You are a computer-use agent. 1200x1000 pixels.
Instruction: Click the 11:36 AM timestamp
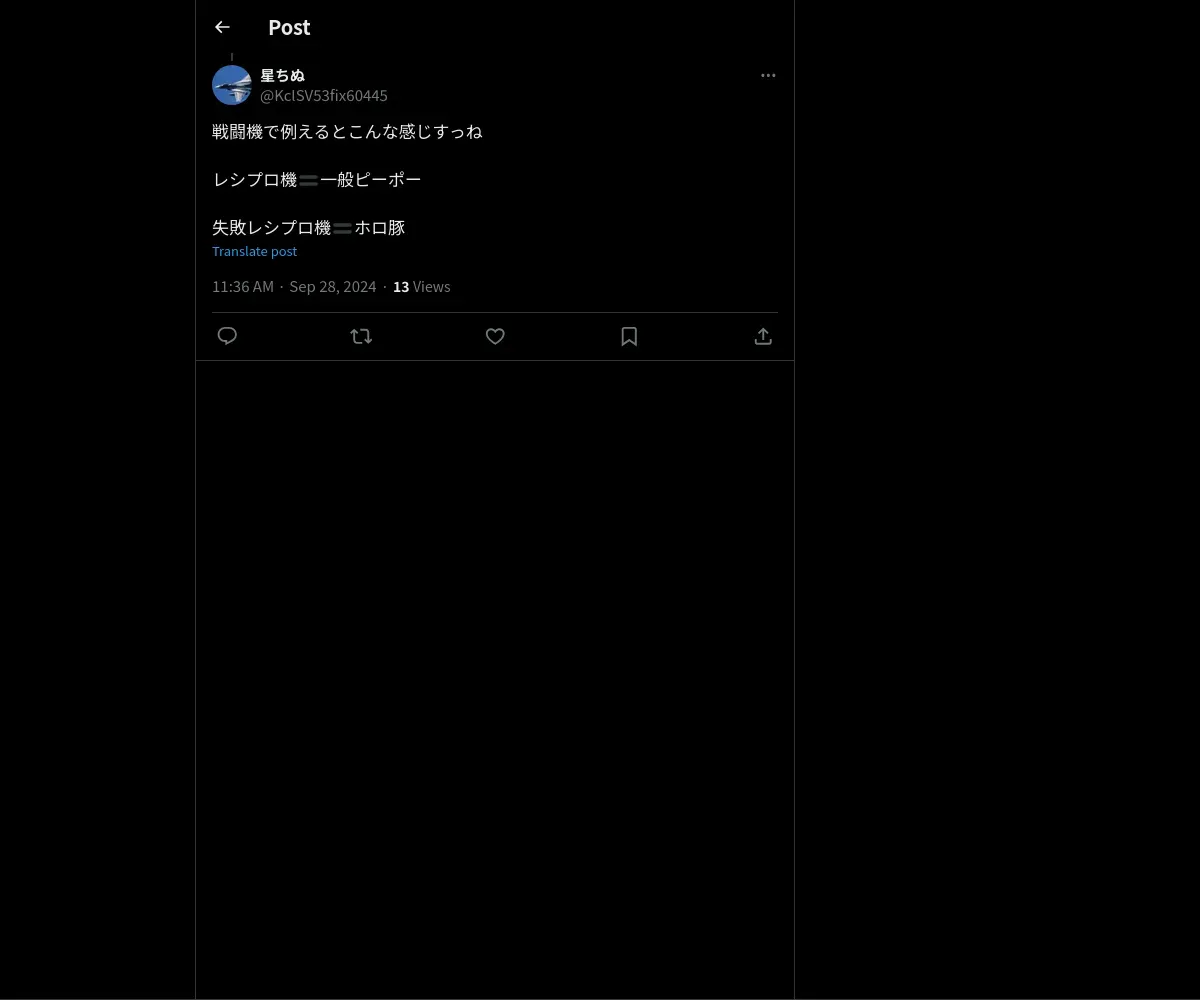pyautogui.click(x=243, y=286)
